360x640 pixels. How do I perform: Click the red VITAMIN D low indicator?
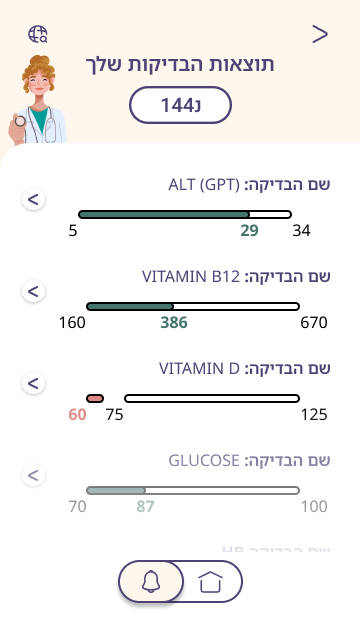pos(95,398)
